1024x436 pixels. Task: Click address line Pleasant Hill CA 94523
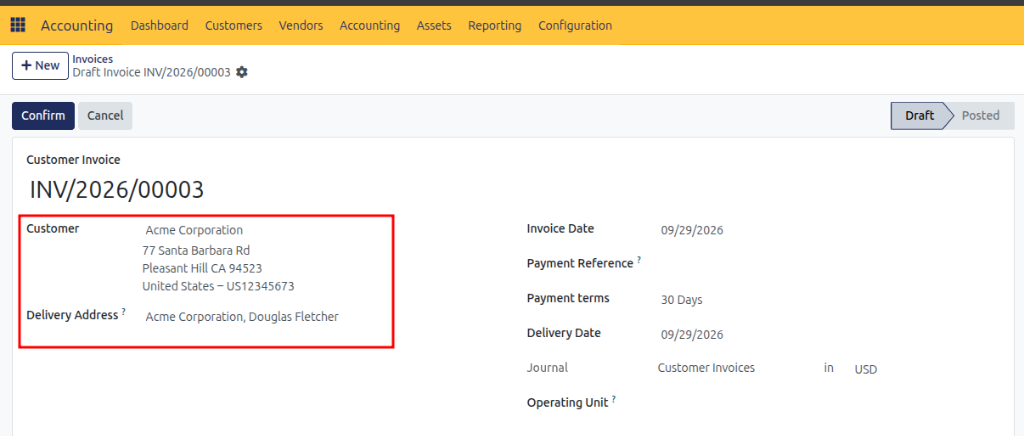(x=202, y=268)
